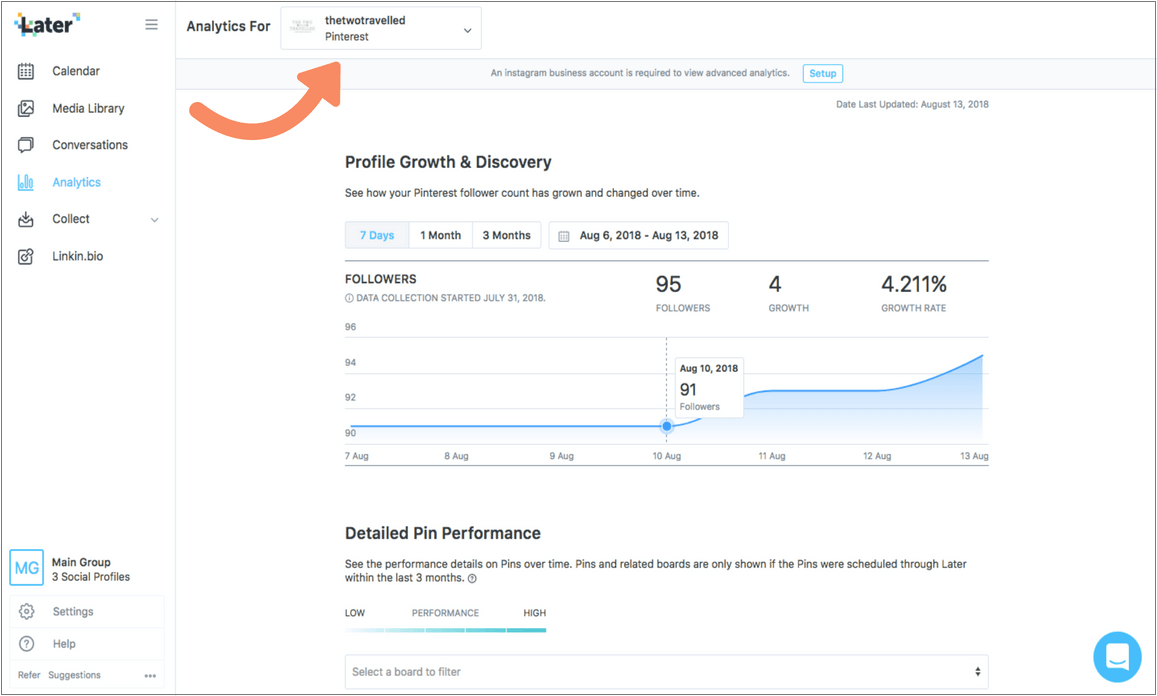
Task: Click the 'Detailed Pin Performance' heading
Action: point(443,533)
